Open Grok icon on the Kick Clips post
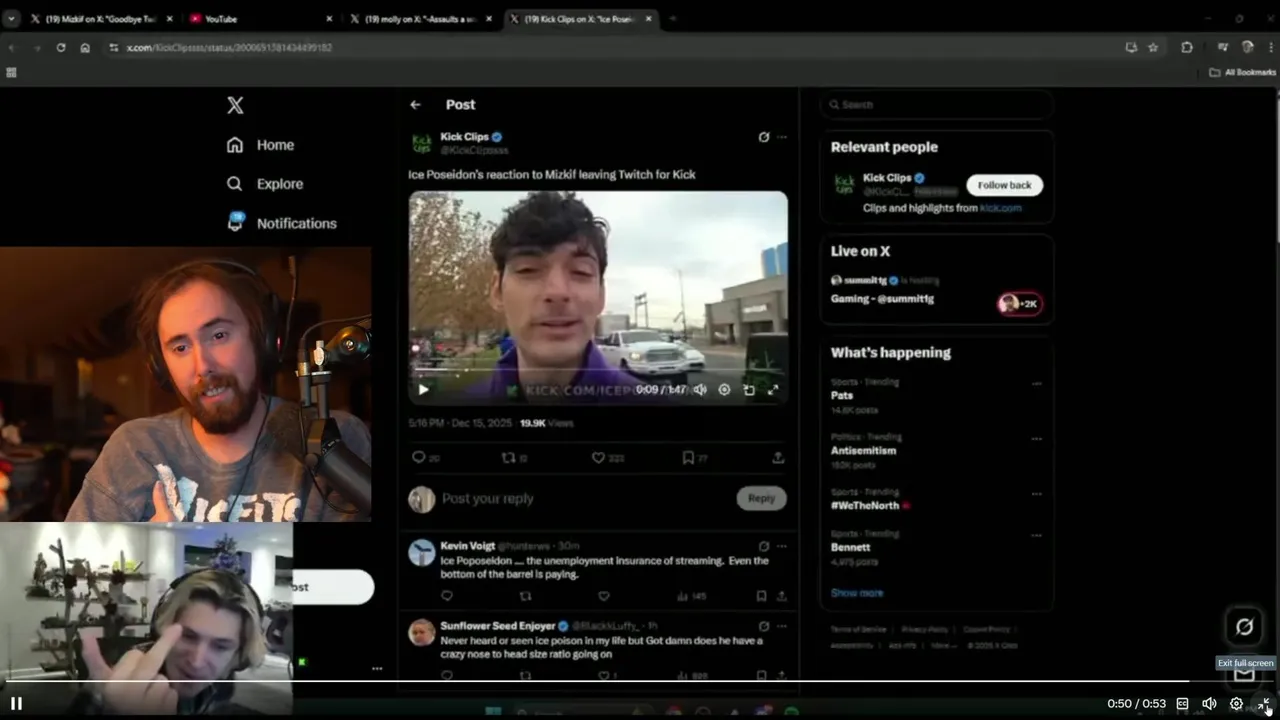This screenshot has height=720, width=1280. coord(764,137)
